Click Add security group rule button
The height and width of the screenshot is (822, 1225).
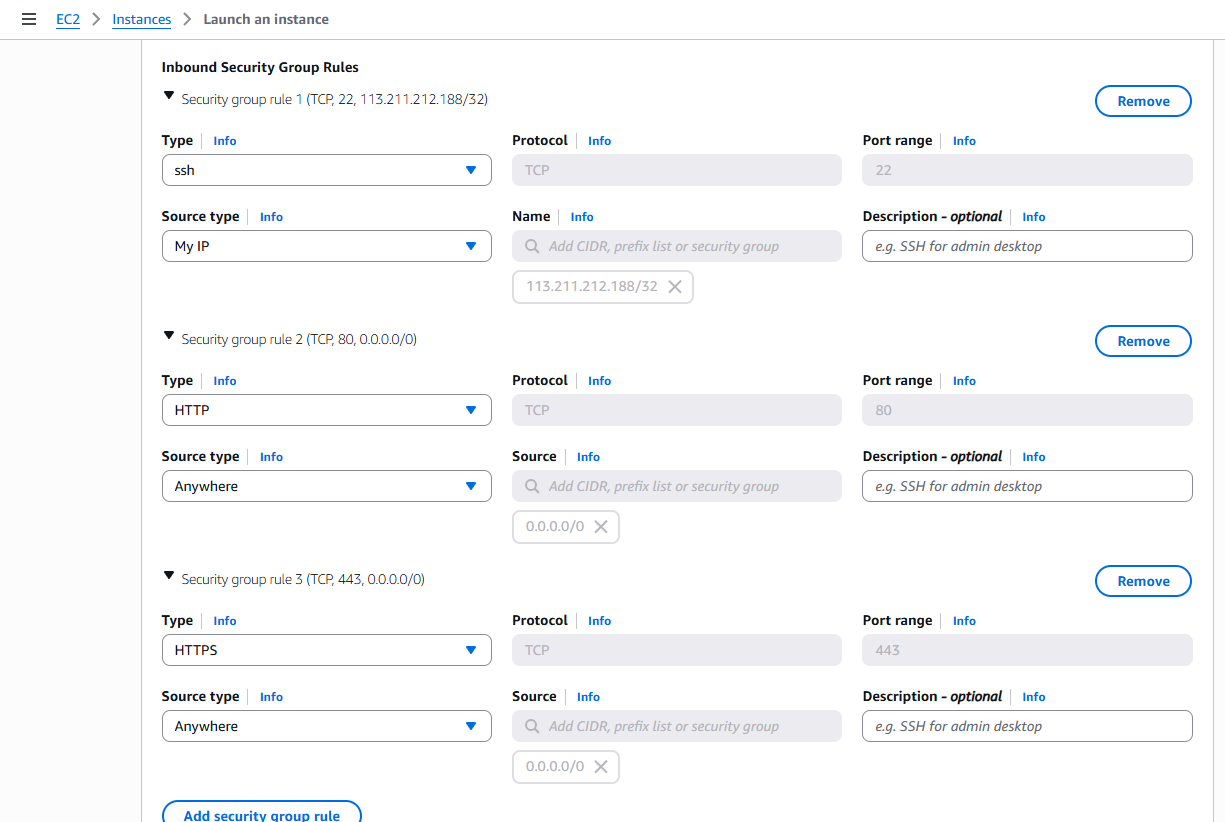click(x=261, y=814)
